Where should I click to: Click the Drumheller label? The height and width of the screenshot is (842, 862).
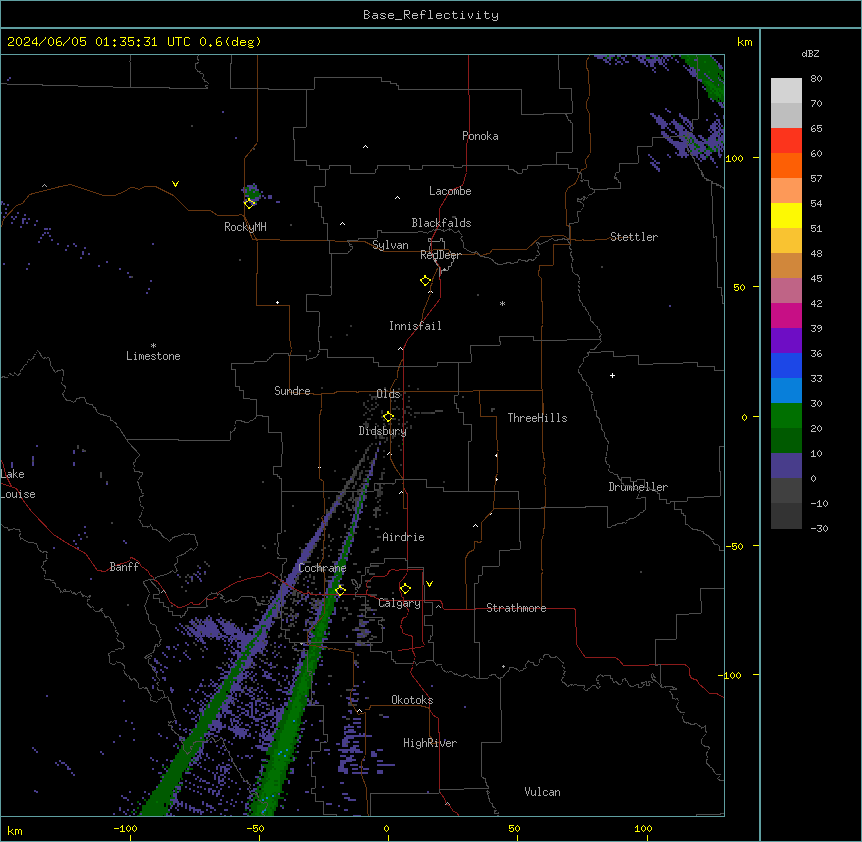pyautogui.click(x=638, y=487)
